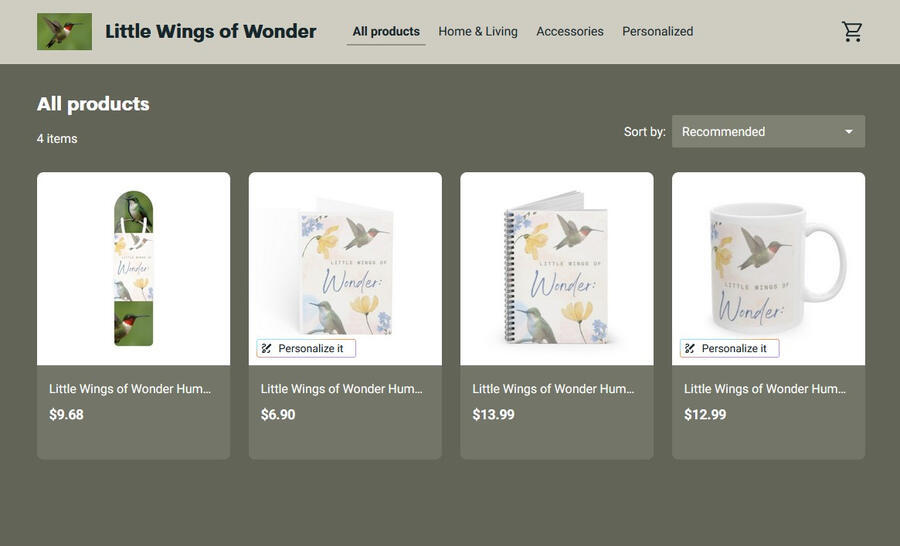Select the $6.90 price label

[278, 415]
